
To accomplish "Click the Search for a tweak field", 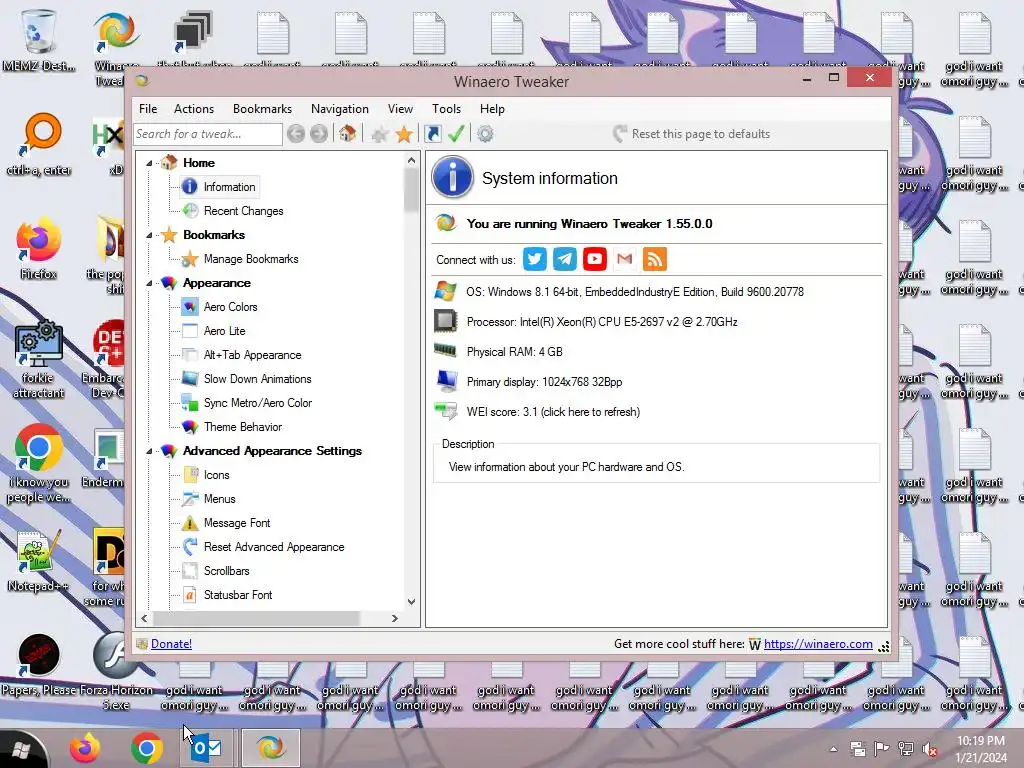I will (208, 134).
